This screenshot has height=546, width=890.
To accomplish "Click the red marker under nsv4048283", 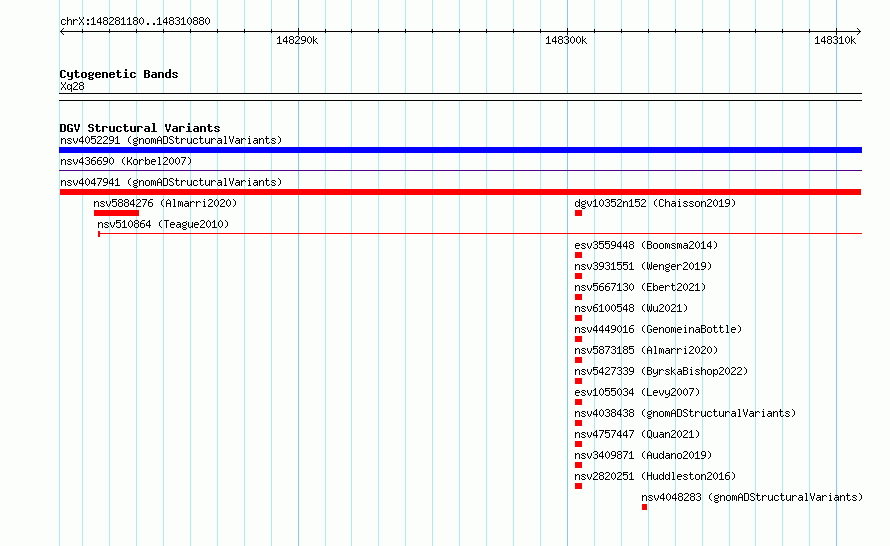I will pyautogui.click(x=644, y=507).
